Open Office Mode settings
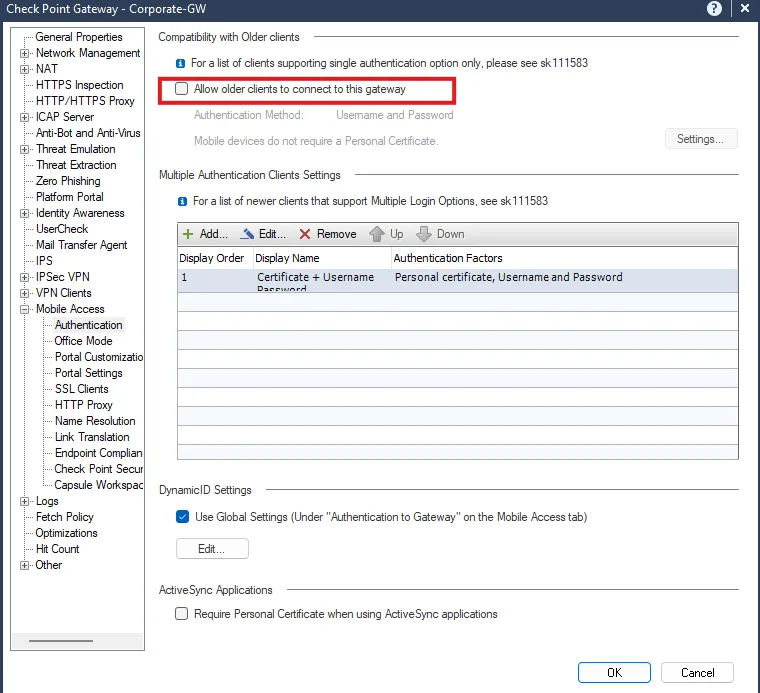 point(83,341)
